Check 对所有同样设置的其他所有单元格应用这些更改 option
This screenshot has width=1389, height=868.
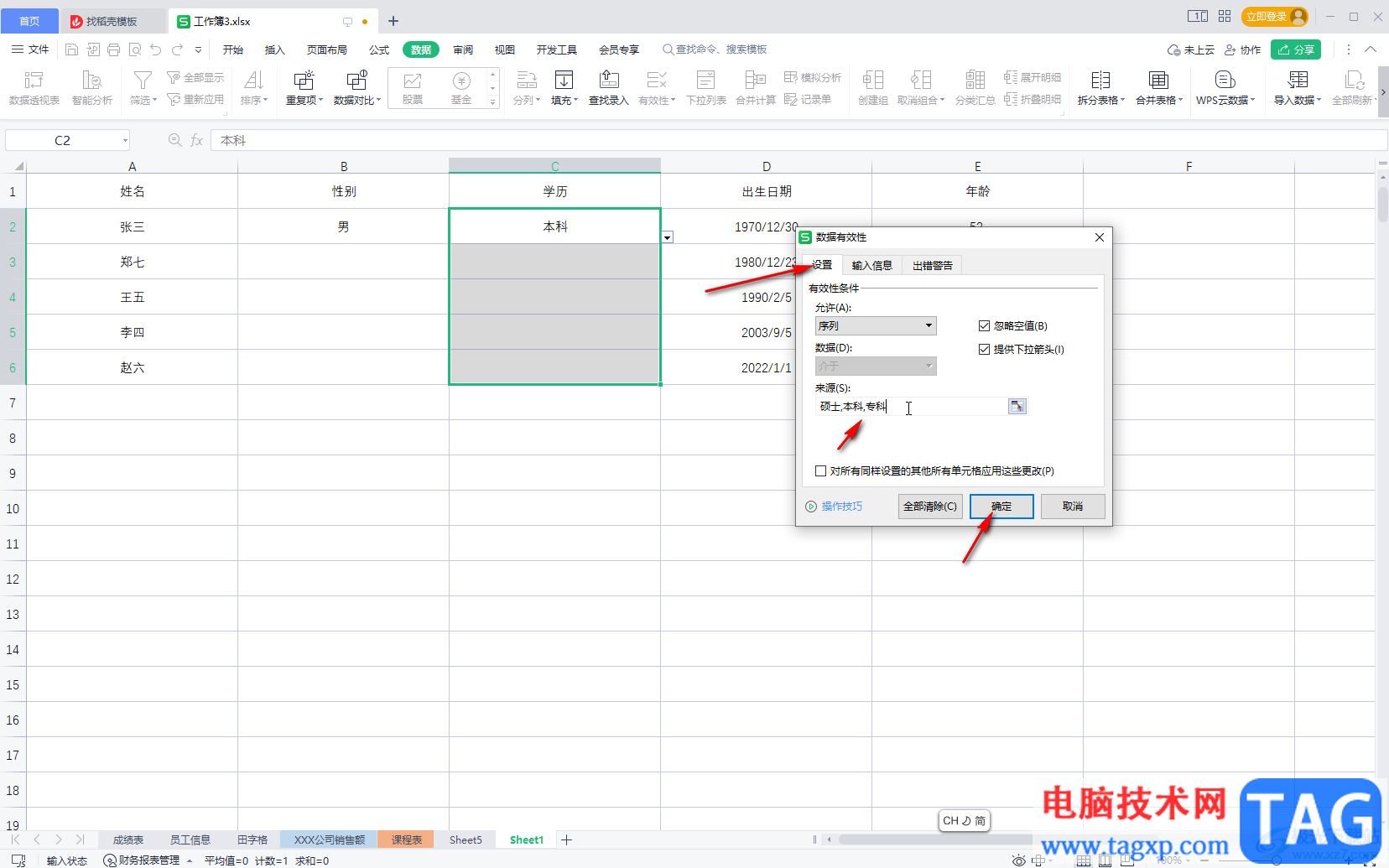[820, 470]
